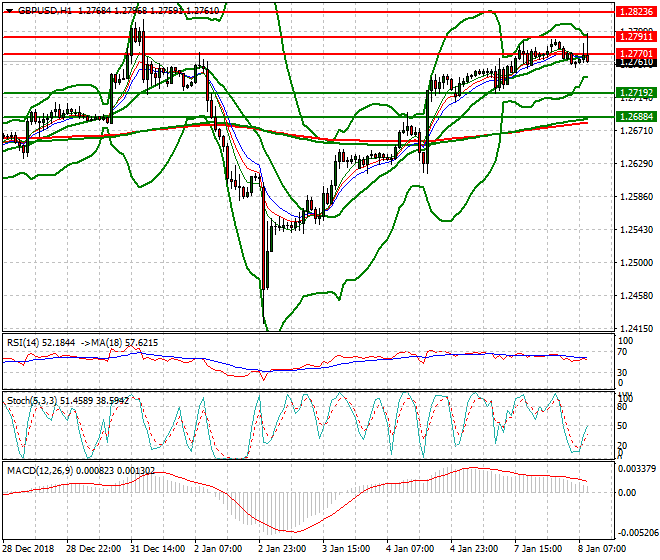Select the 1.28236 resistance price label

coord(636,12)
